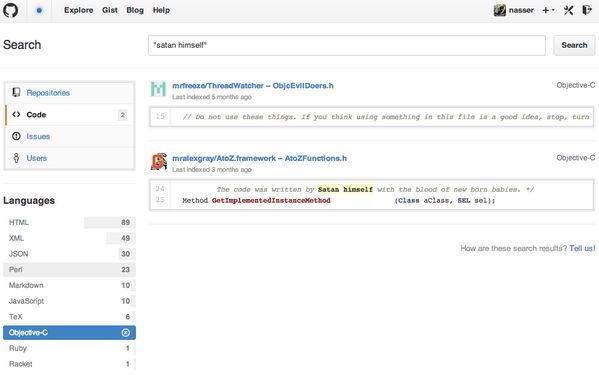Filter results by JavaScript language

click(x=70, y=301)
